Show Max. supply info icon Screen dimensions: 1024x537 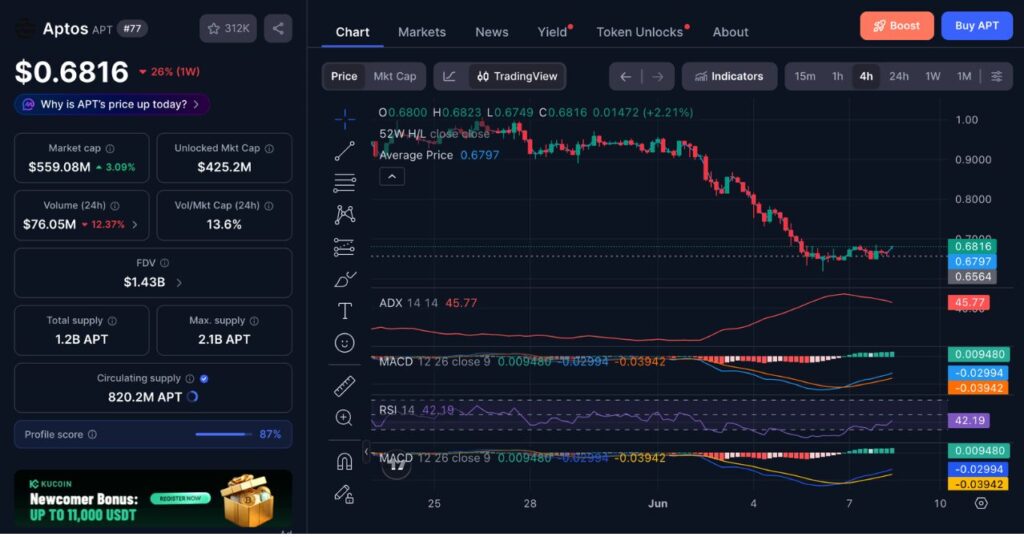[254, 321]
